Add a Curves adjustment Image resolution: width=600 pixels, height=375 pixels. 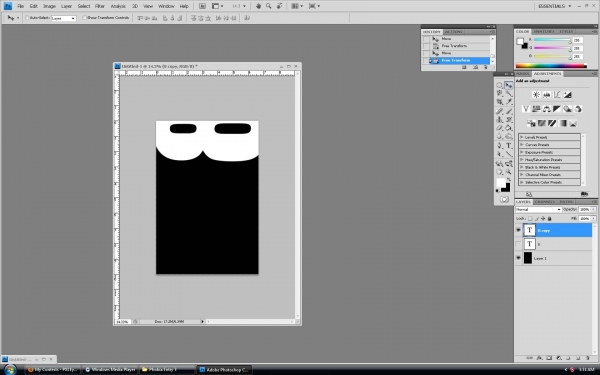(557, 95)
